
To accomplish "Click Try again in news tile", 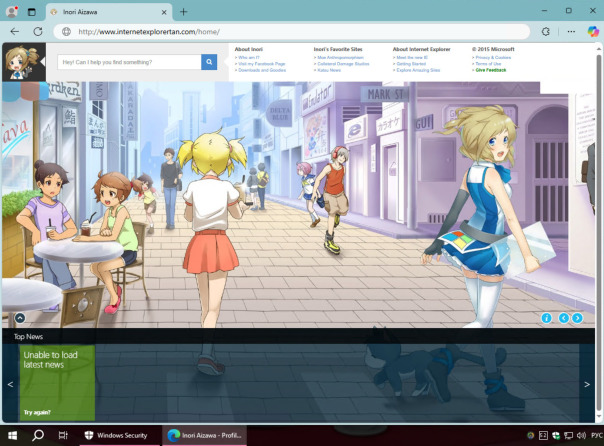I will coord(37,412).
